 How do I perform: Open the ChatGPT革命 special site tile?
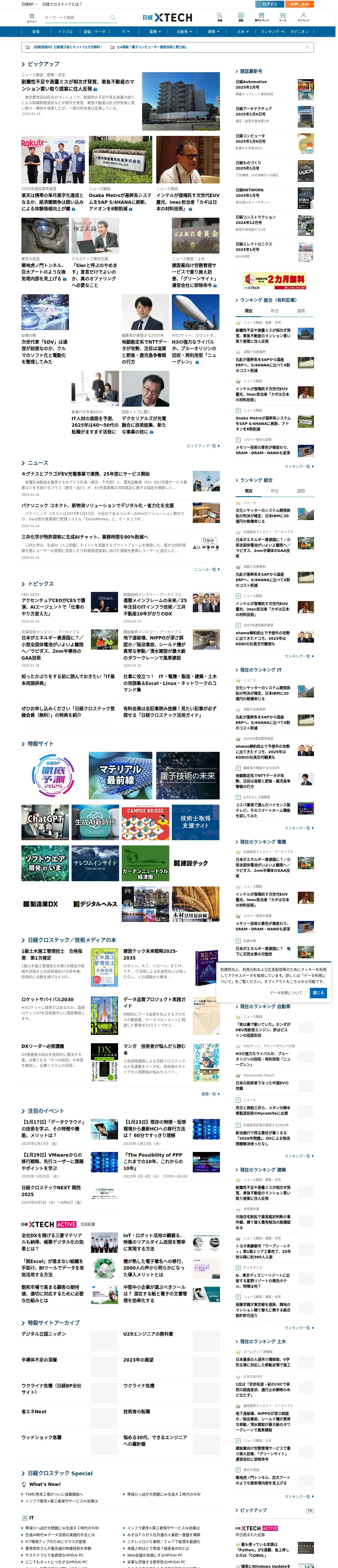tap(45, 822)
